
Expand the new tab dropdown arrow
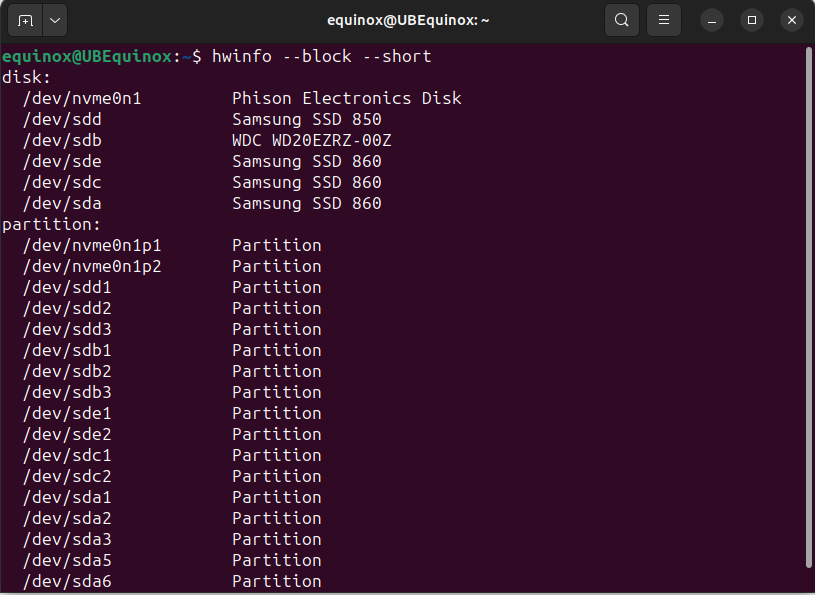coord(55,20)
